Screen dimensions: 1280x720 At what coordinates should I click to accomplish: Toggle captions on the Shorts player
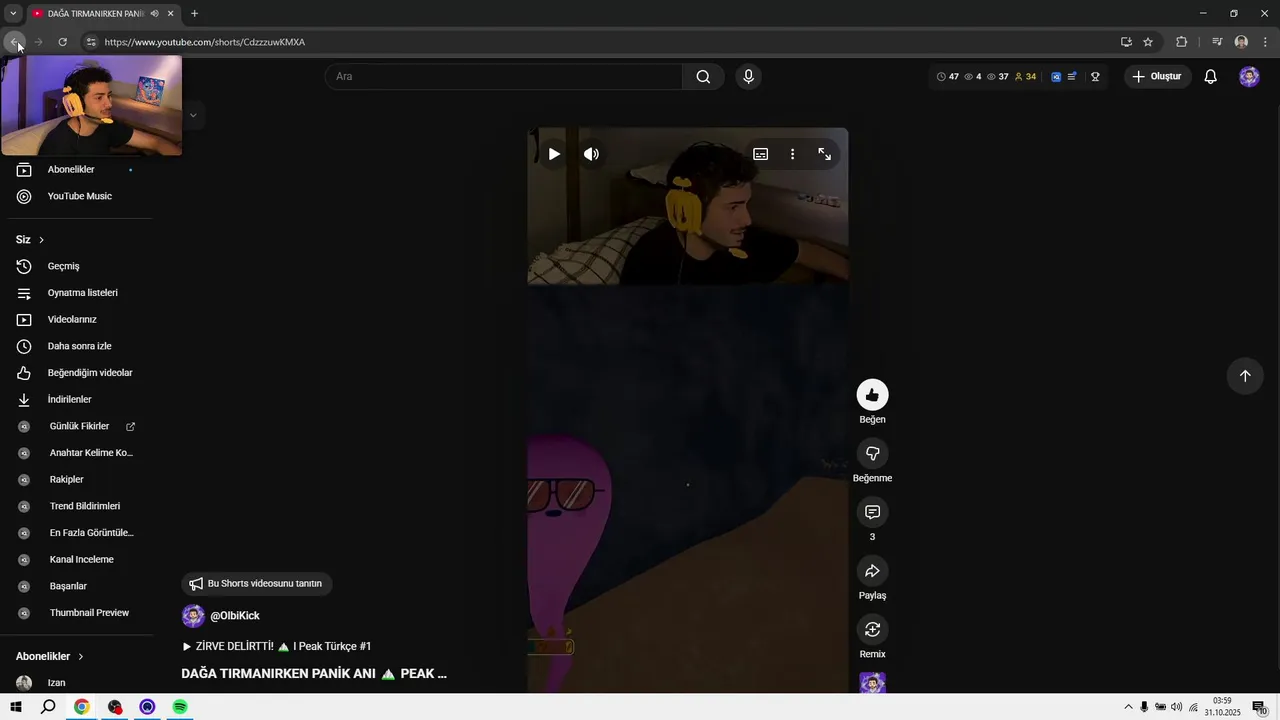pos(760,154)
